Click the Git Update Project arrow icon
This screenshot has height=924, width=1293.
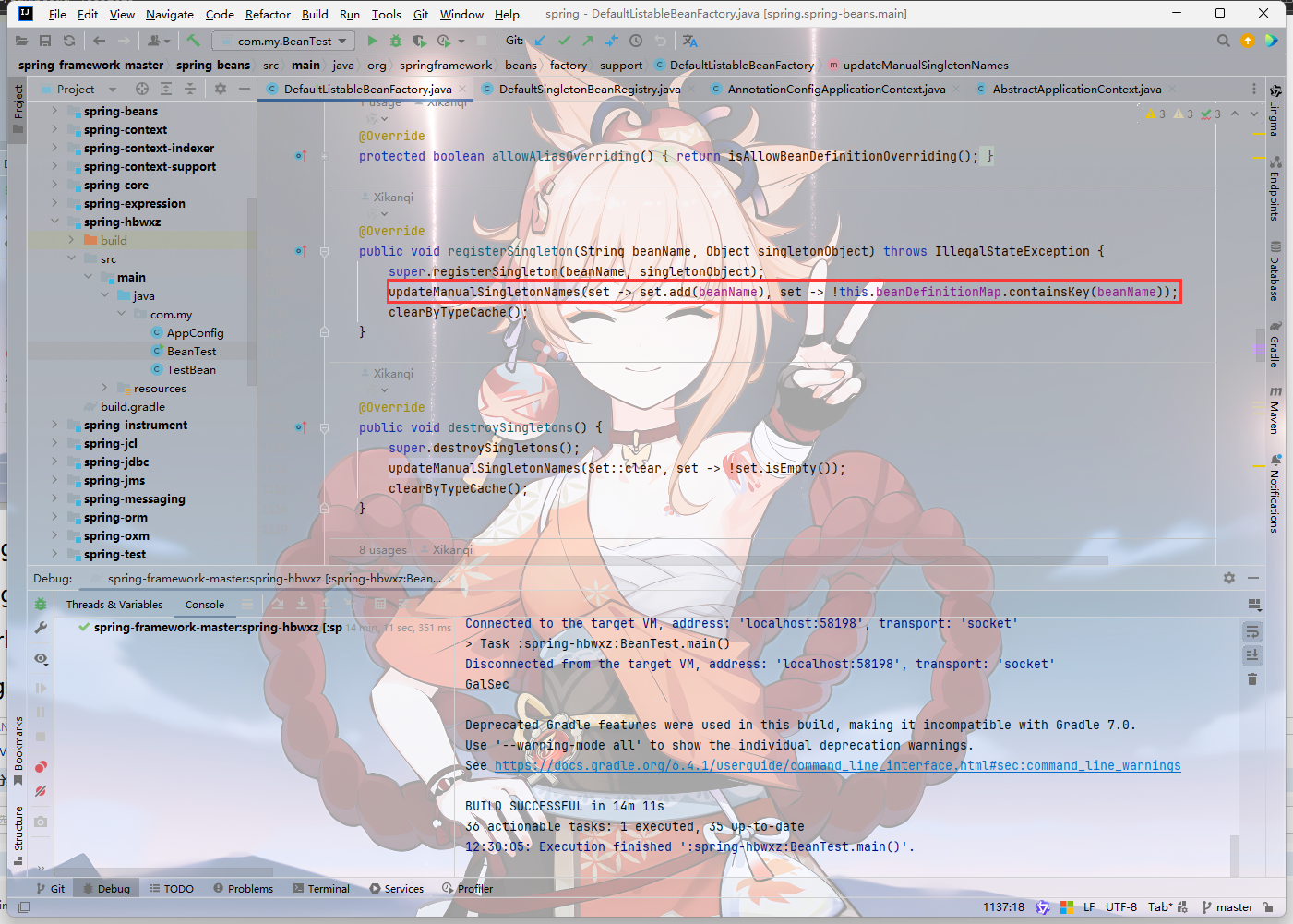point(540,41)
